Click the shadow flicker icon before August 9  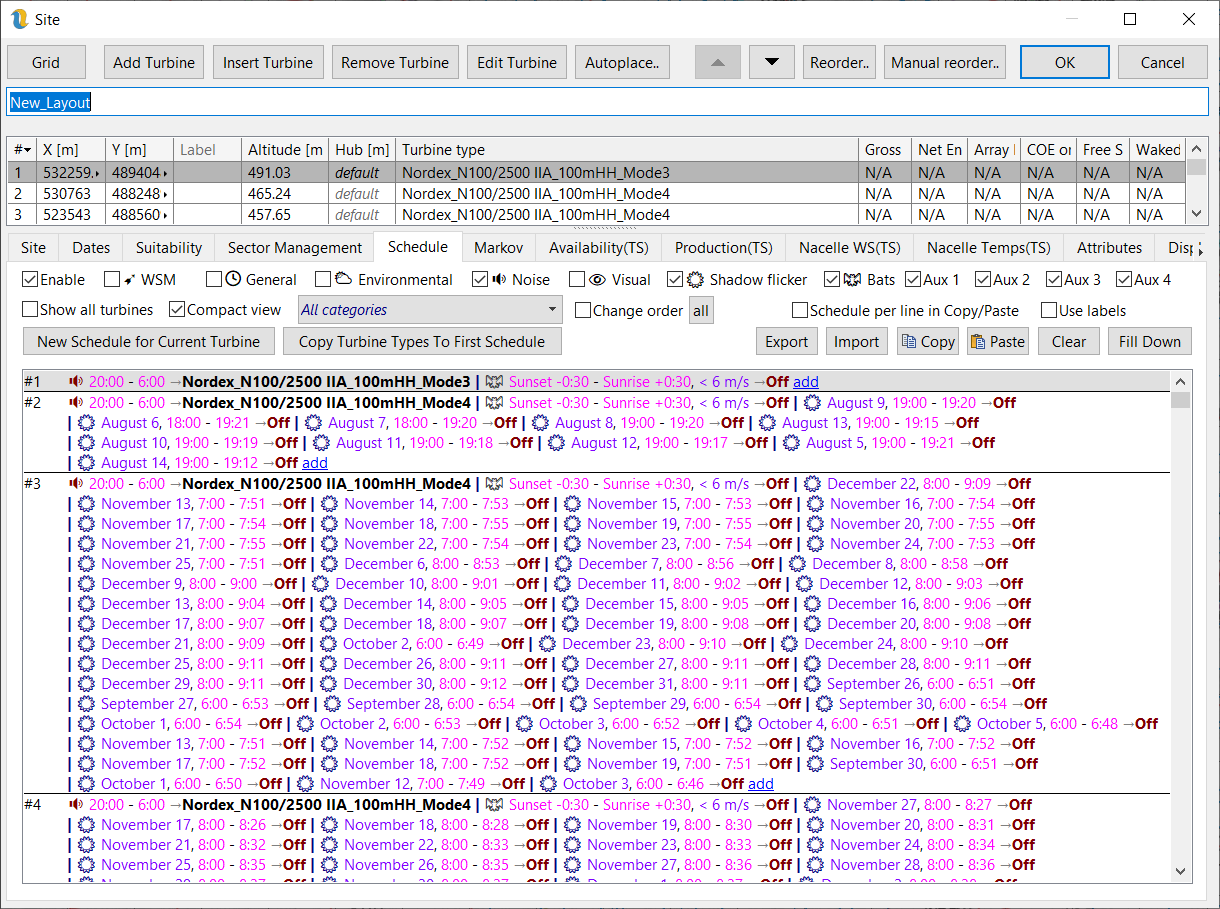click(813, 403)
